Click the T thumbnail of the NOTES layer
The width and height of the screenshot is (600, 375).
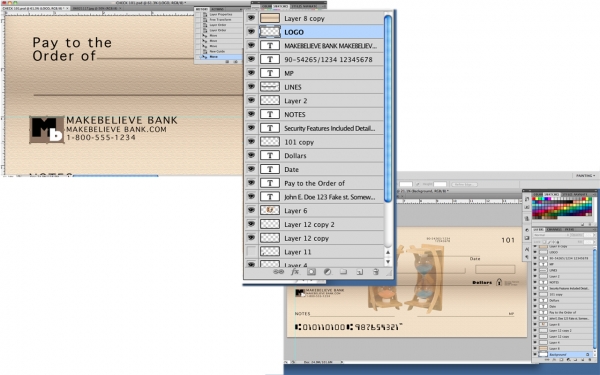coord(270,114)
